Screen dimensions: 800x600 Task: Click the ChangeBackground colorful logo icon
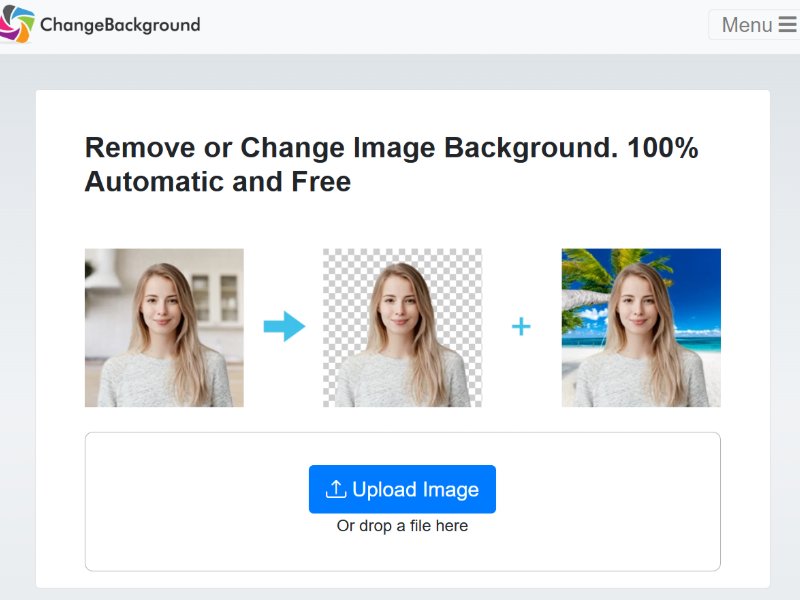17,24
